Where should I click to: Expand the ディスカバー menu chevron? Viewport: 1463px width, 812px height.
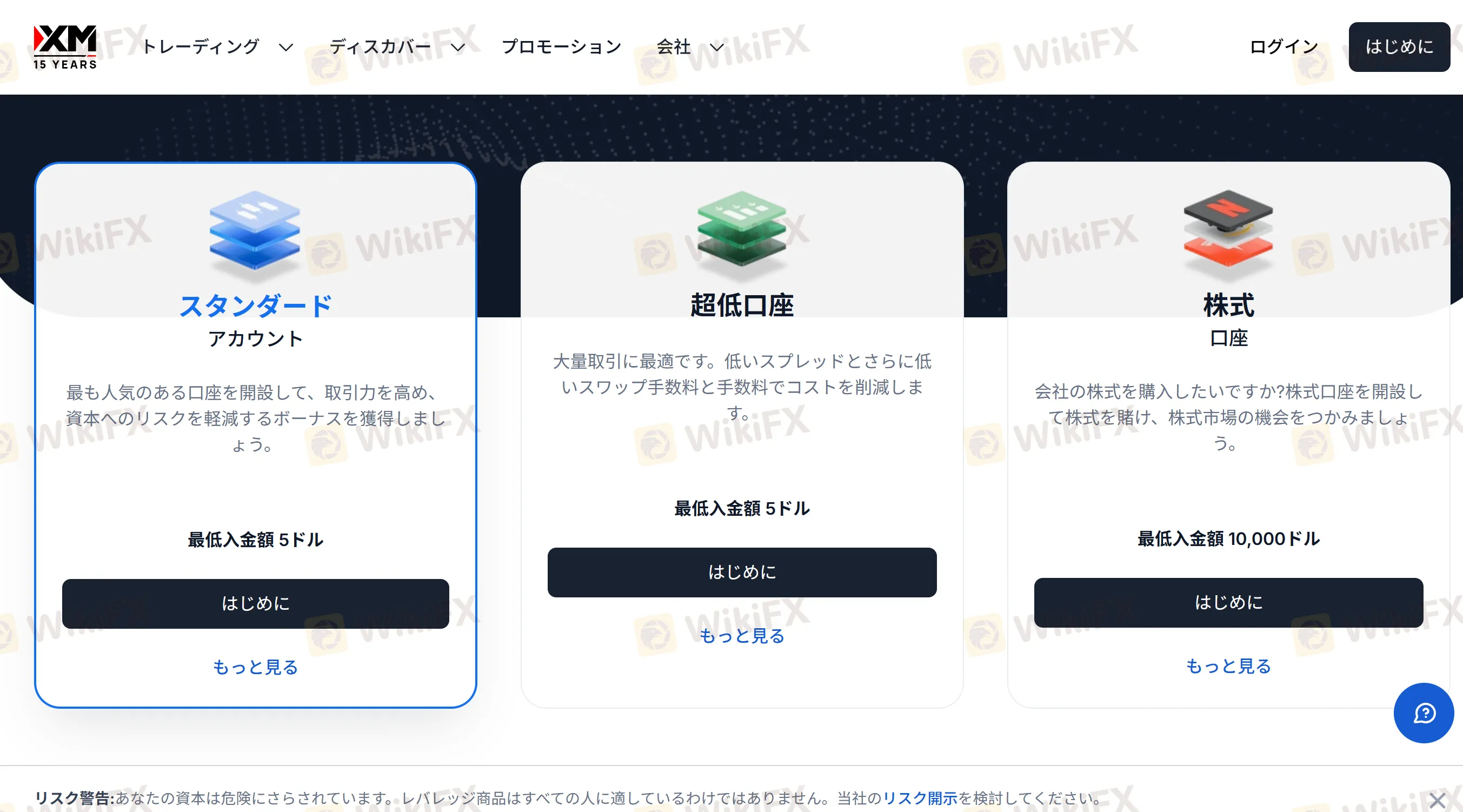pyautogui.click(x=458, y=47)
